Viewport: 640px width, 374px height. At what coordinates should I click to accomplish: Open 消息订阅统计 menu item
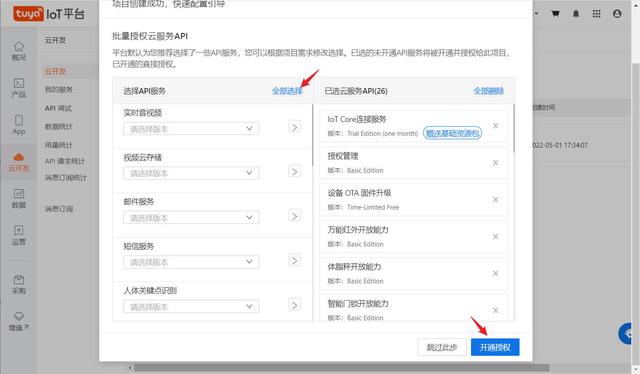point(66,177)
